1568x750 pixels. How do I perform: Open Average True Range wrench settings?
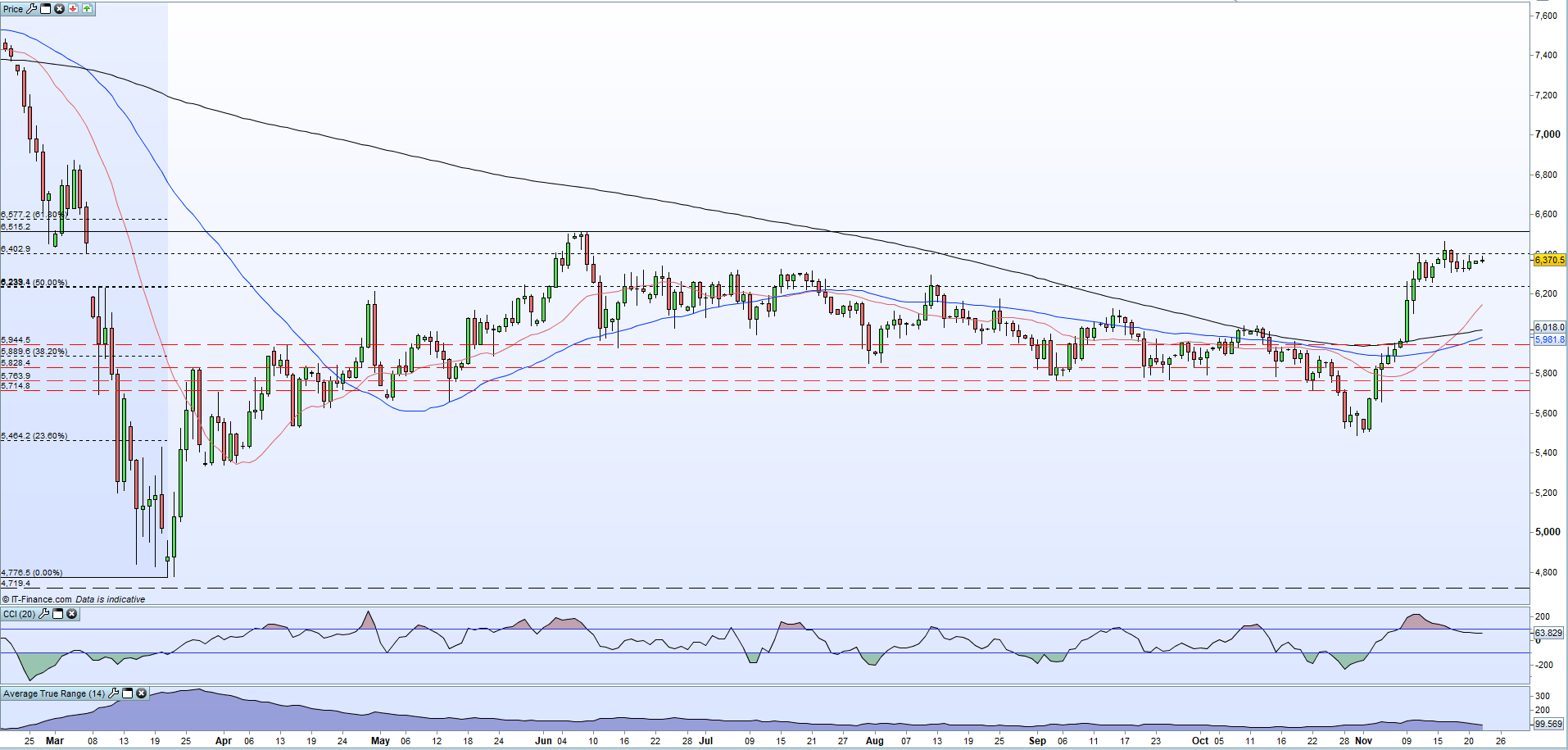click(114, 693)
